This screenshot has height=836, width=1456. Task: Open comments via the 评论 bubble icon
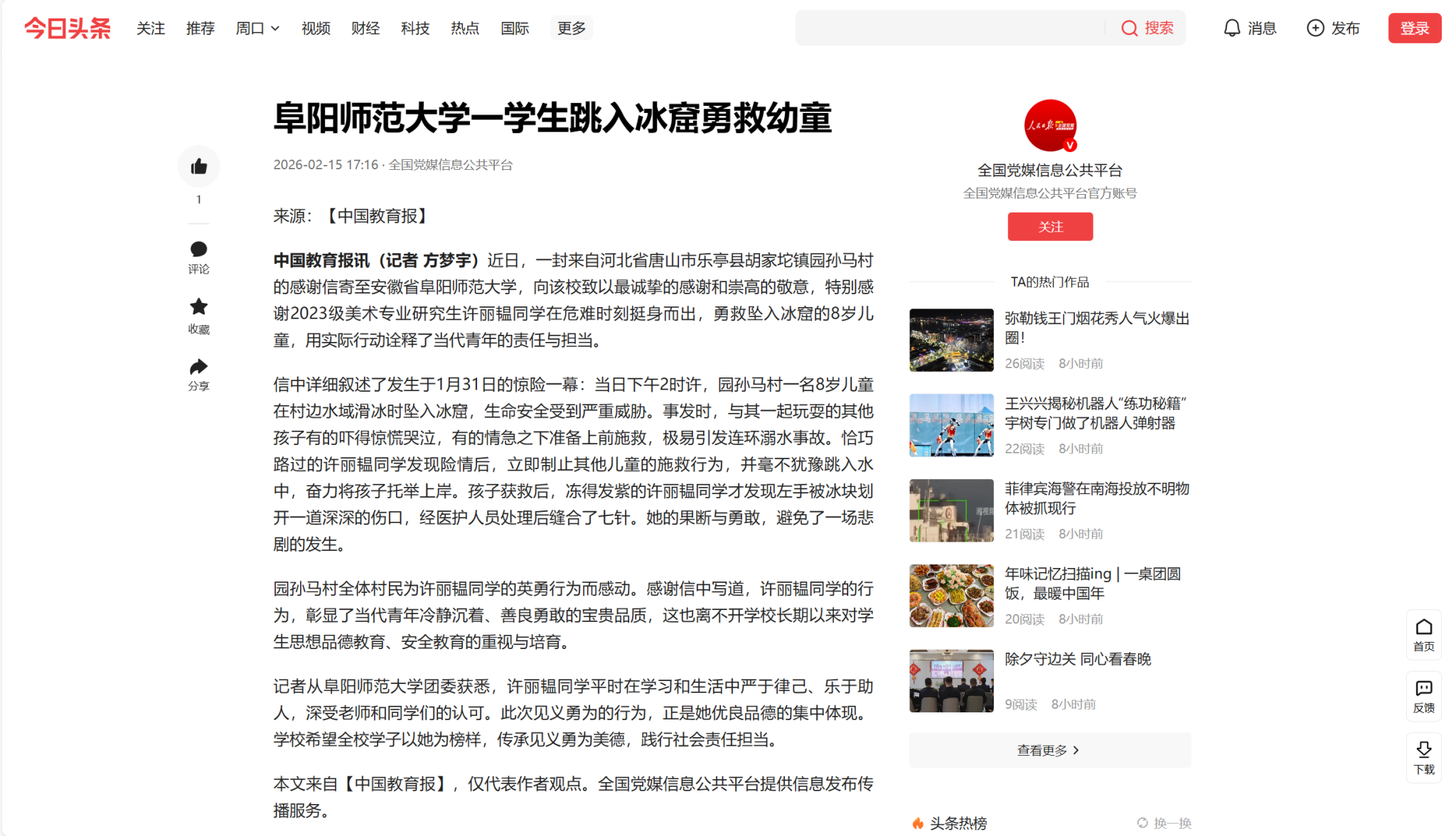click(198, 250)
